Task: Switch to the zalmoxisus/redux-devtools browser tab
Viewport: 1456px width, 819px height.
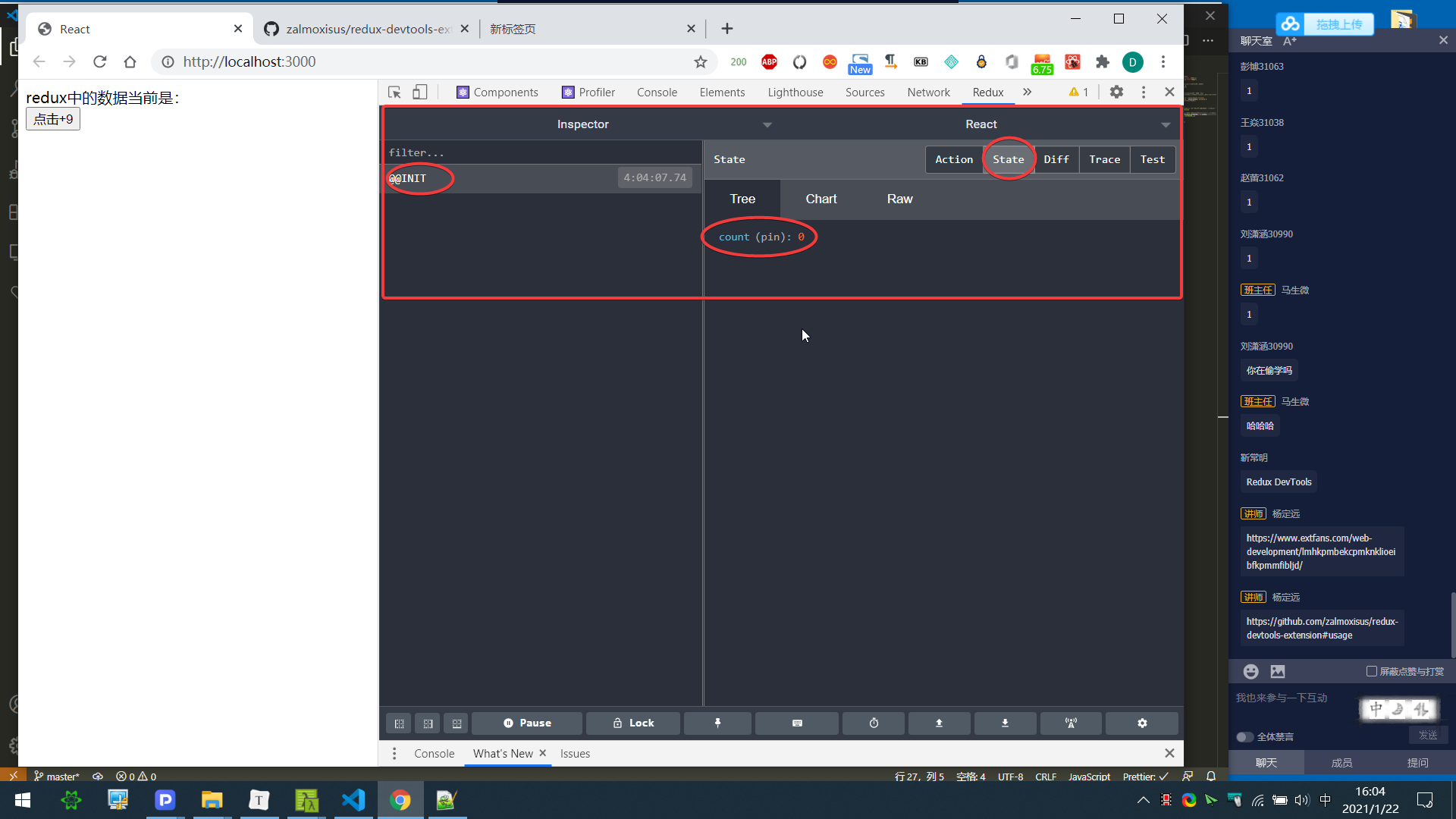Action: [367, 29]
